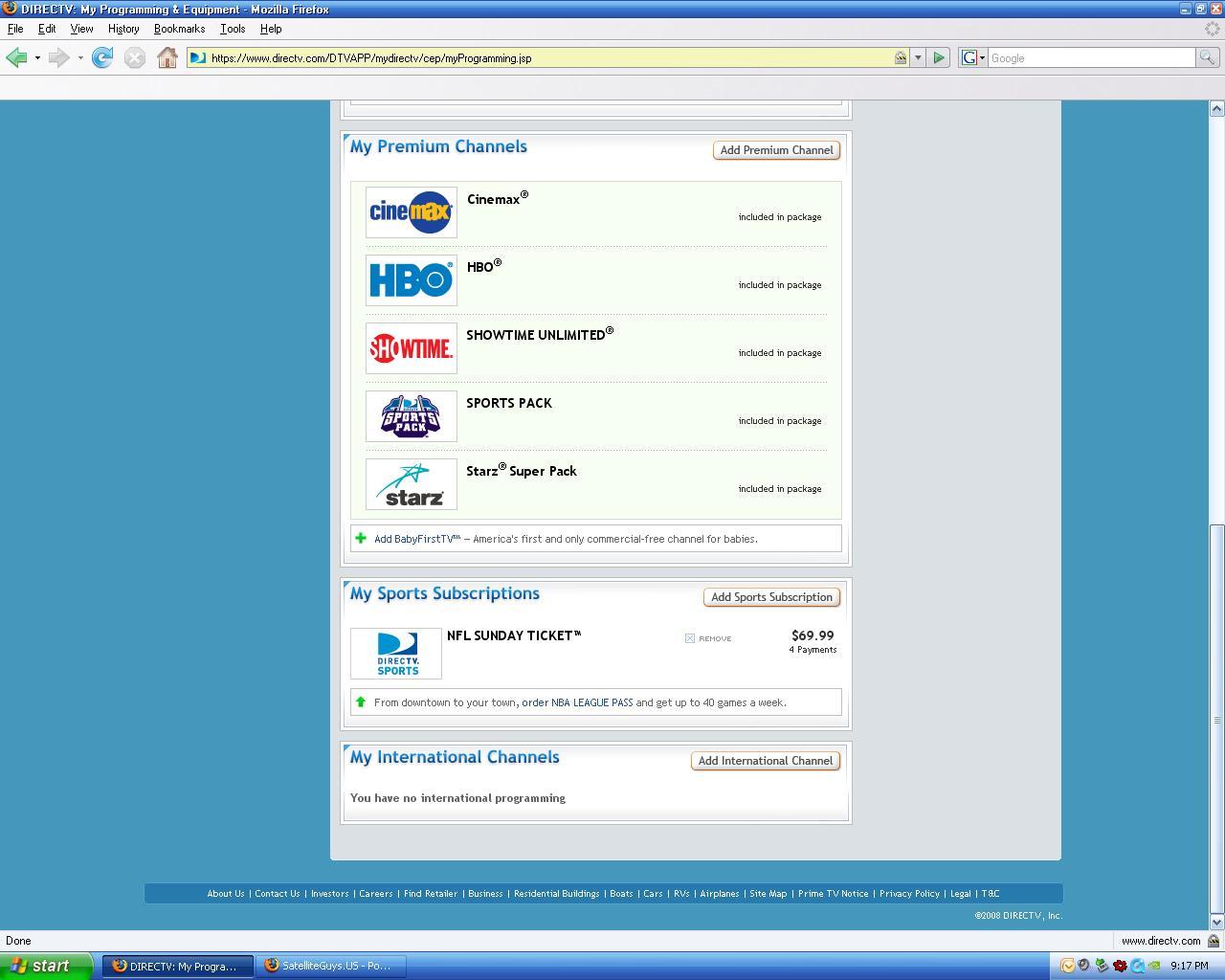
Task: Click the $69.99 price text
Action: click(x=813, y=635)
